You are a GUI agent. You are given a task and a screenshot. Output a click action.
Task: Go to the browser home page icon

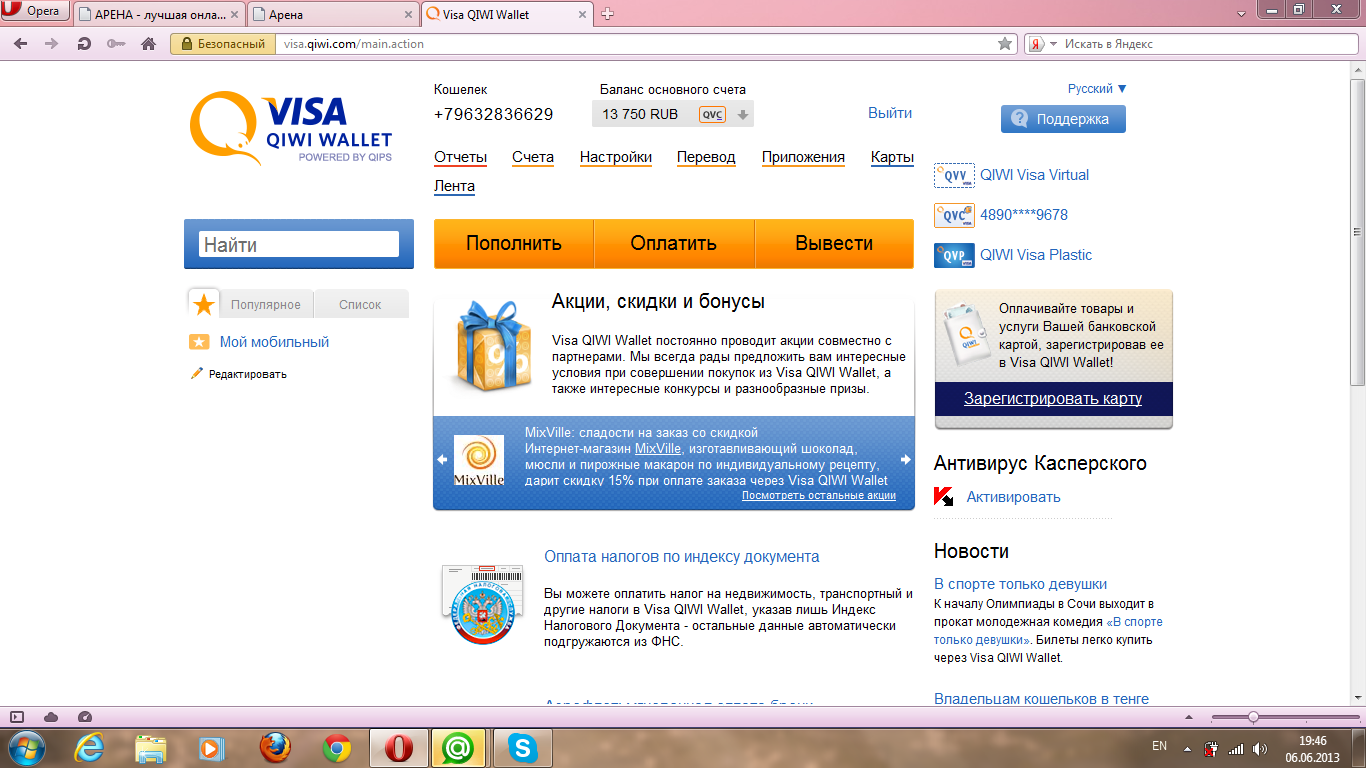(x=148, y=44)
